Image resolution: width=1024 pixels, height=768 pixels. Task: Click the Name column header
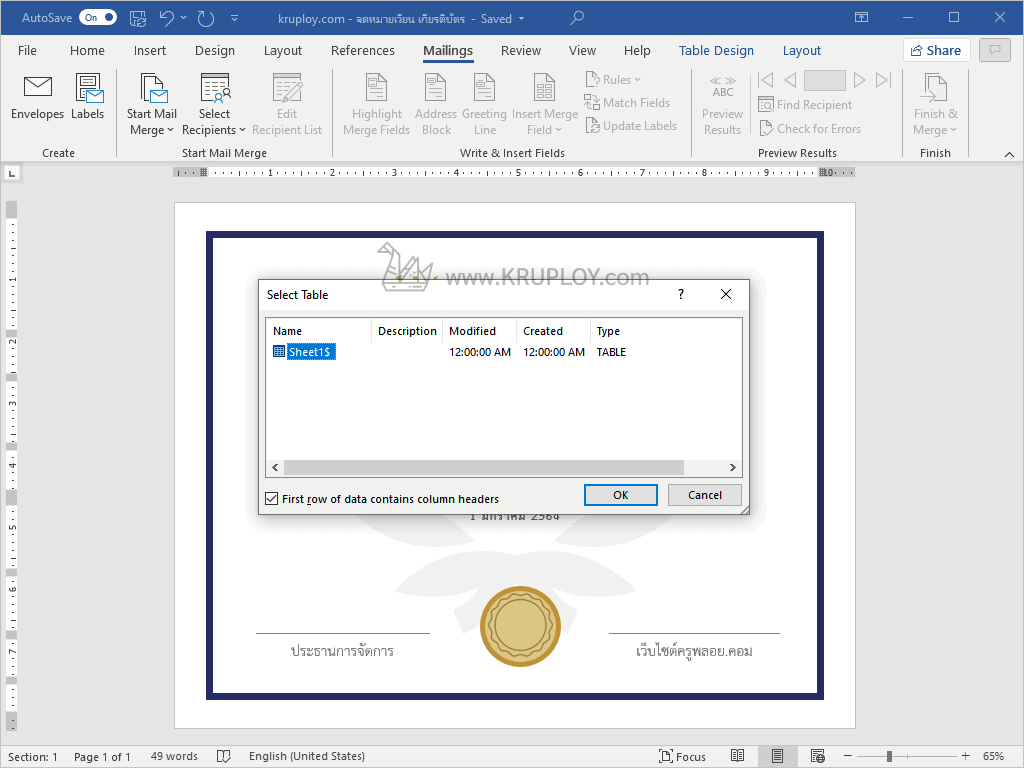(x=319, y=331)
